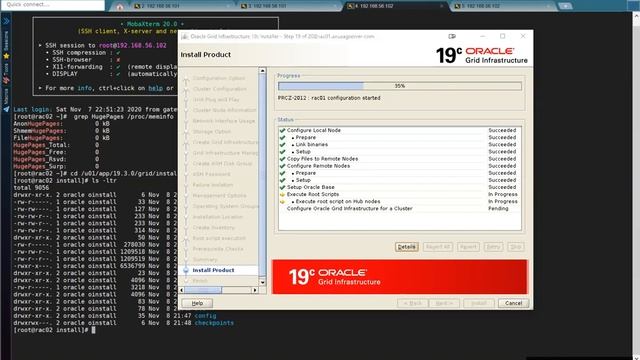This screenshot has width=640, height=360.
Task: Click check icon beside Link binaries
Action: 282,144
